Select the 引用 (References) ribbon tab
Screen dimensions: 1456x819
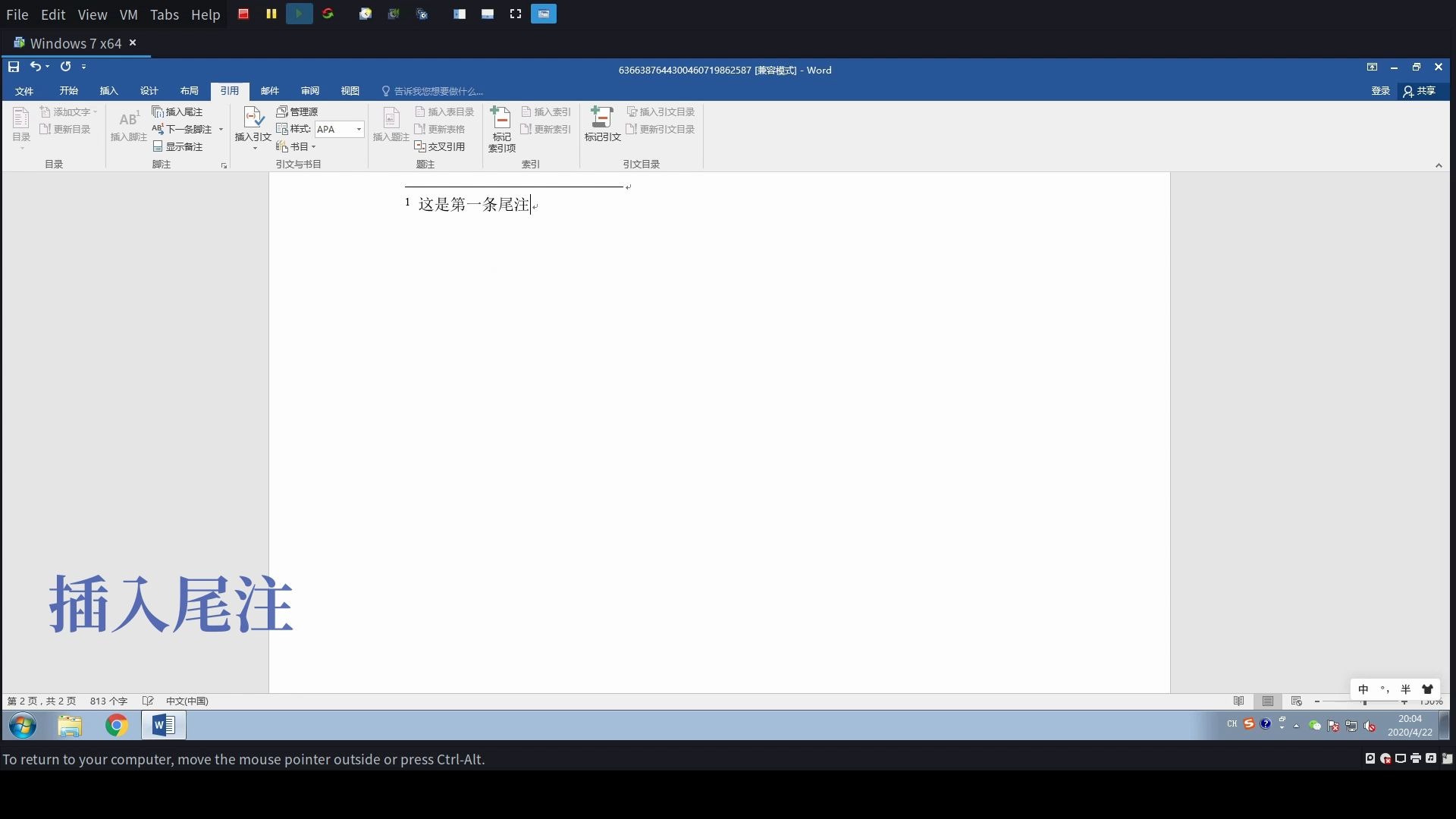pos(228,91)
